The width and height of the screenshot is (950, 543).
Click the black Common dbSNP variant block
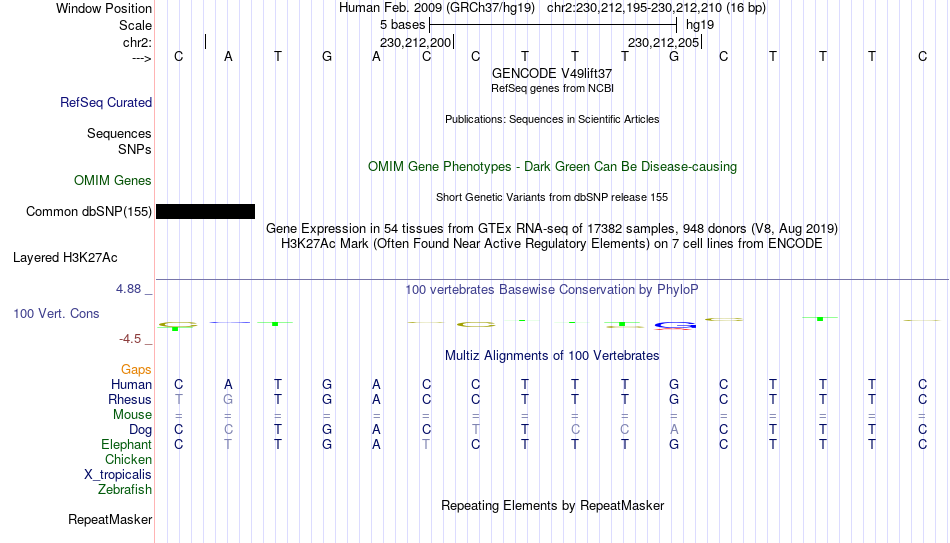205,212
